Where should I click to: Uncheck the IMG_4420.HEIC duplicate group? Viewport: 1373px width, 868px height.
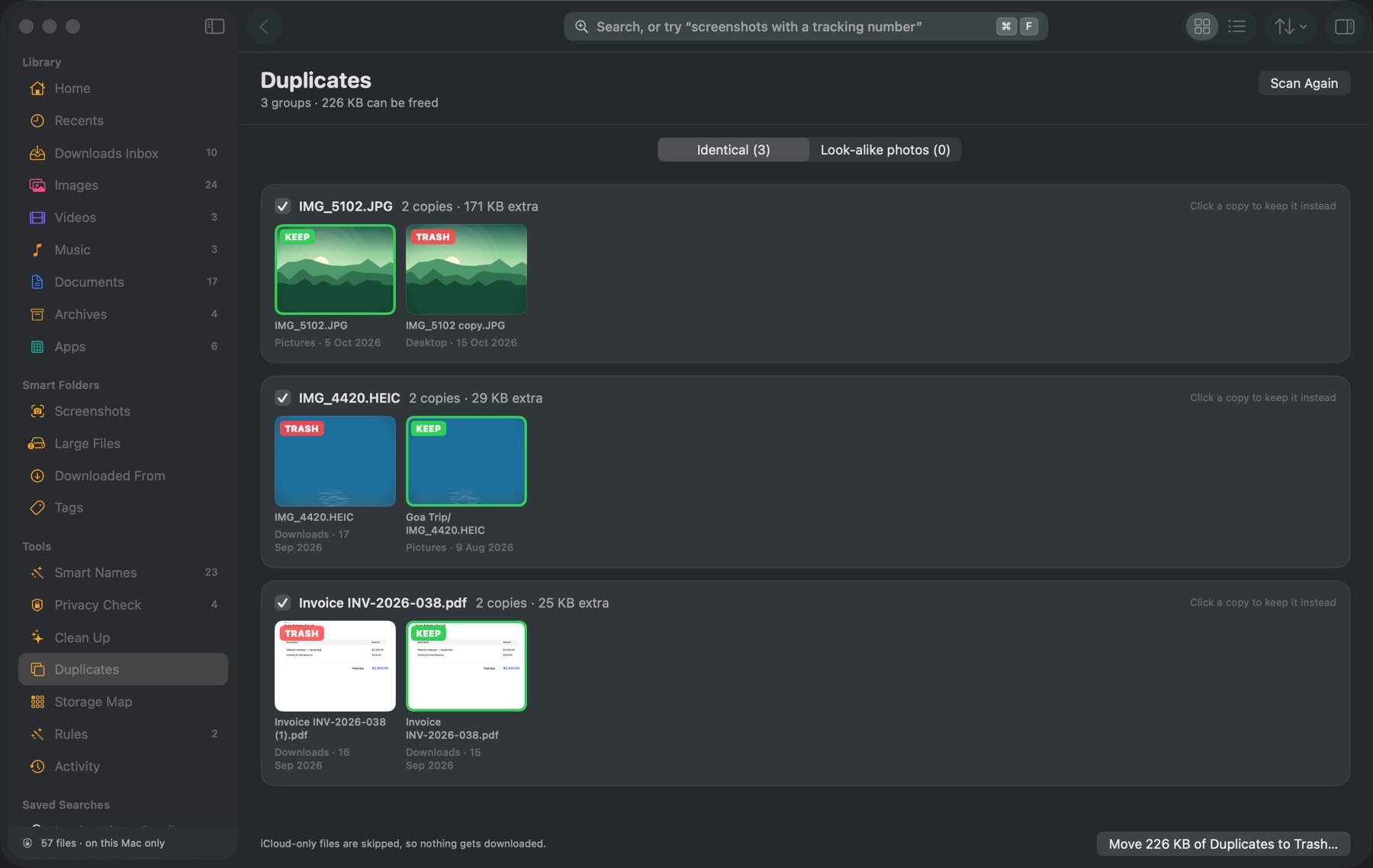click(x=282, y=398)
